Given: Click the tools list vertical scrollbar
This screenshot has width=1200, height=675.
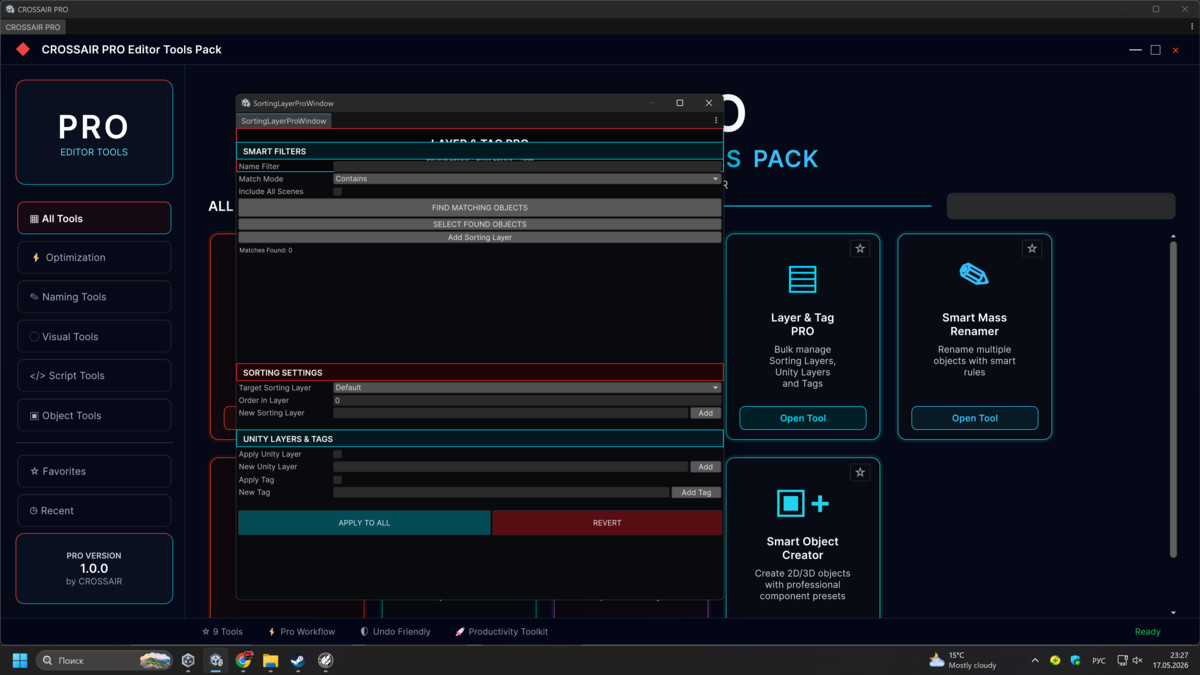Looking at the screenshot, I should (x=1173, y=398).
